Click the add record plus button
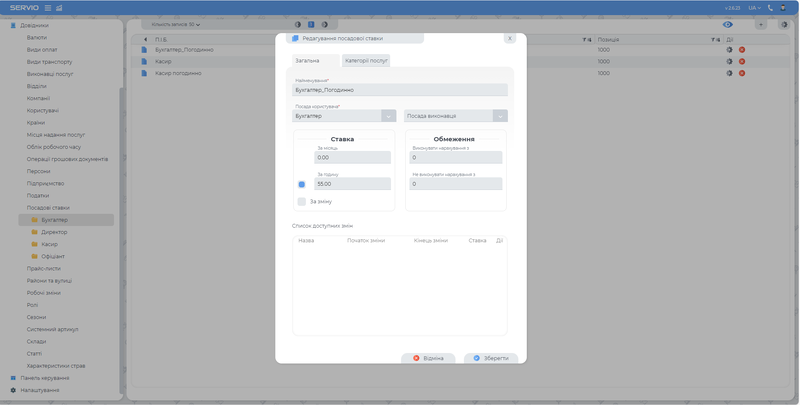Image resolution: width=800 pixels, height=405 pixels. (x=761, y=24)
